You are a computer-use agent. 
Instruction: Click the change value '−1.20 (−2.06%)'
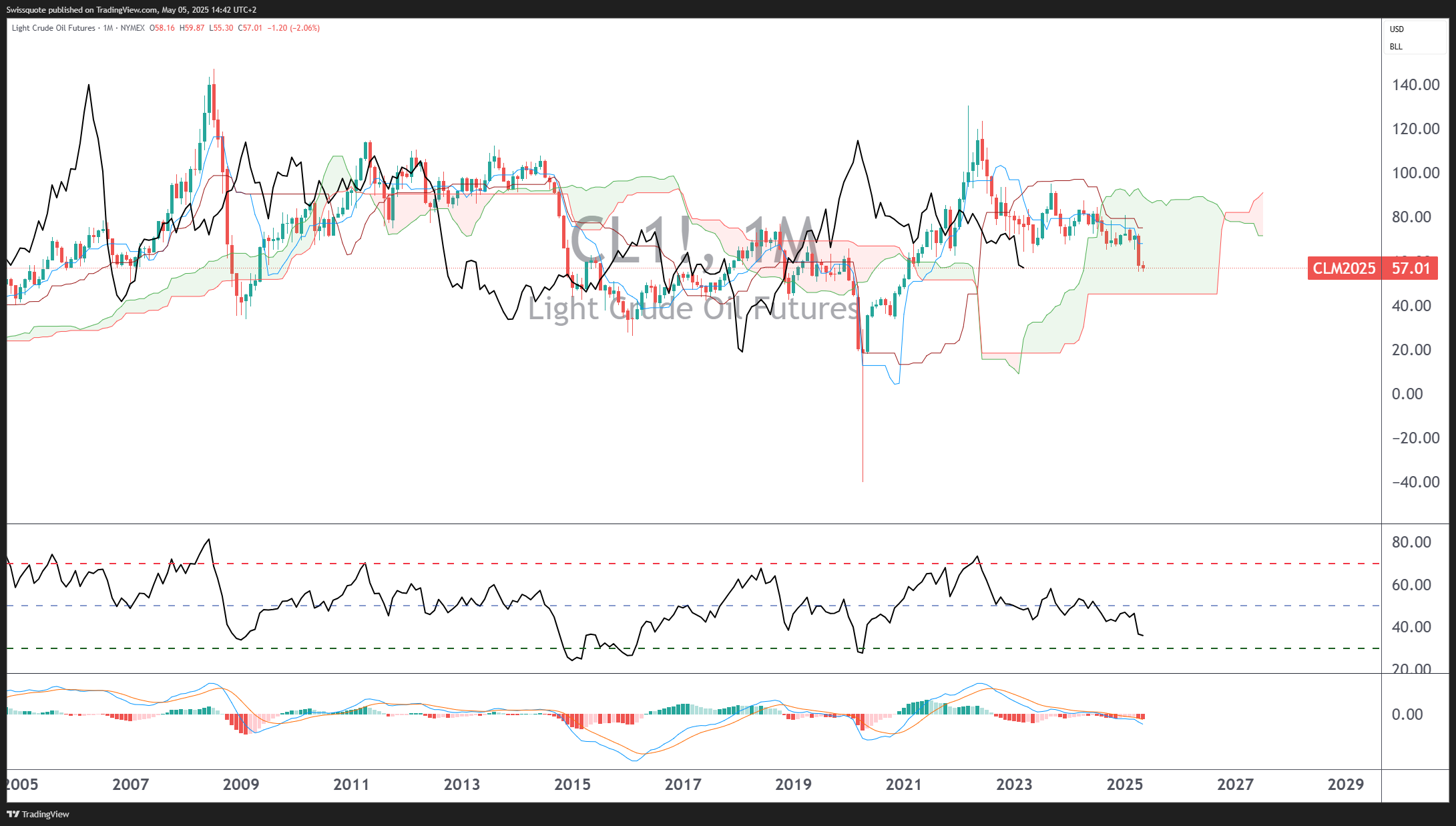tap(294, 28)
